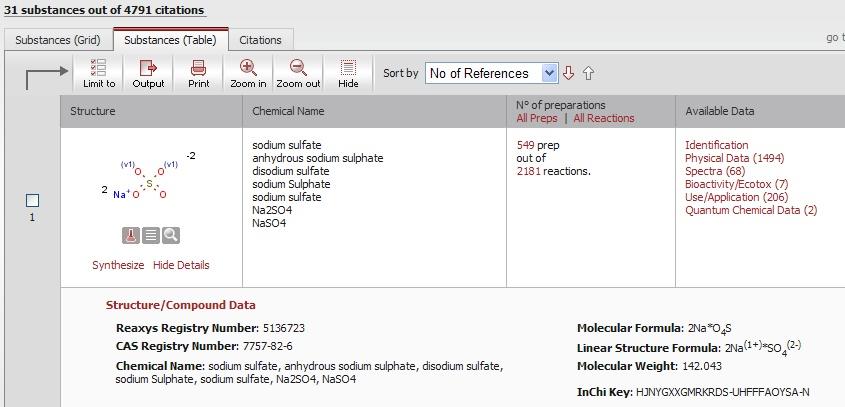Click the Hide toolbar icon
The height and width of the screenshot is (407, 845).
pos(348,73)
